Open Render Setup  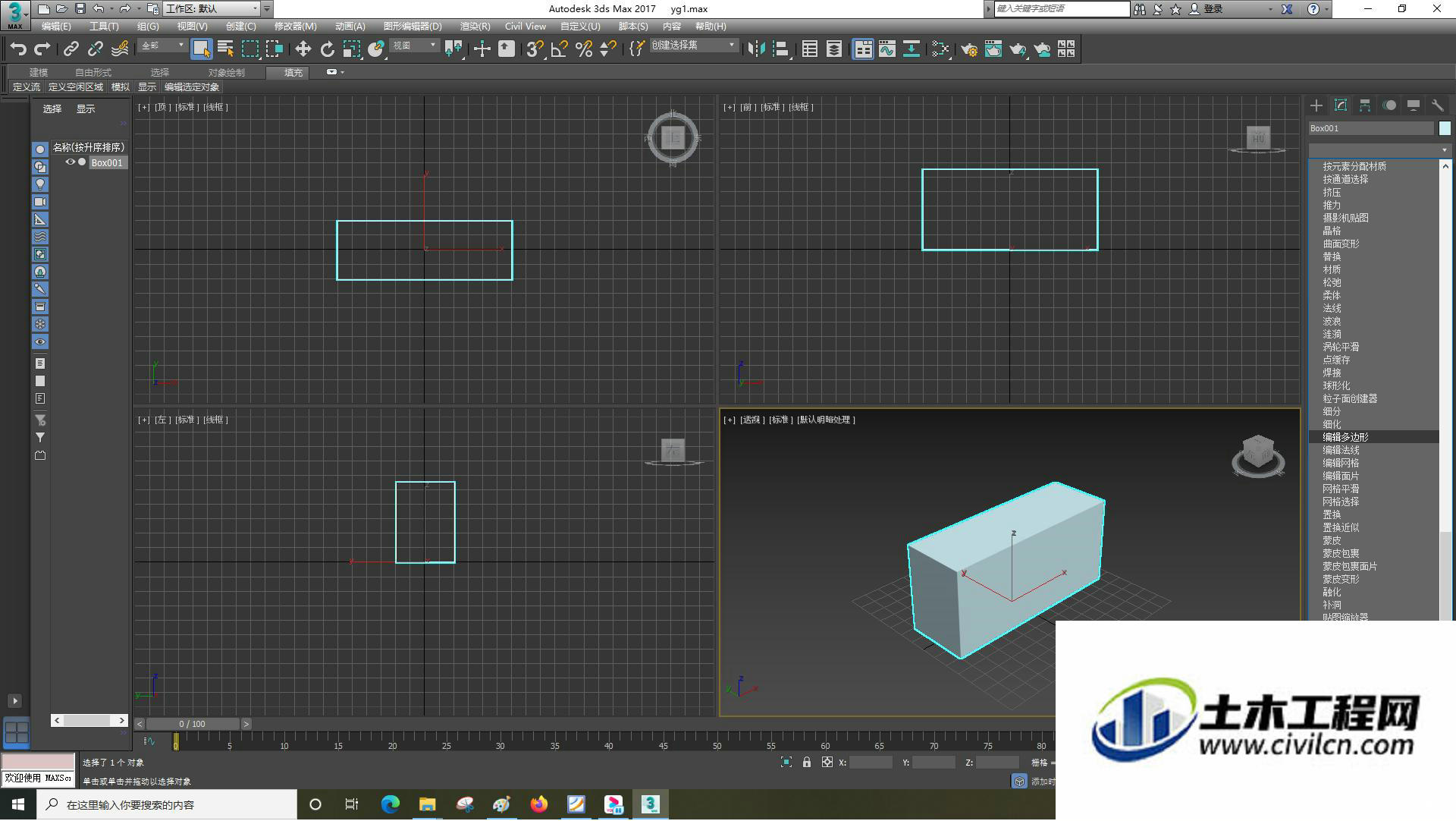pos(969,49)
